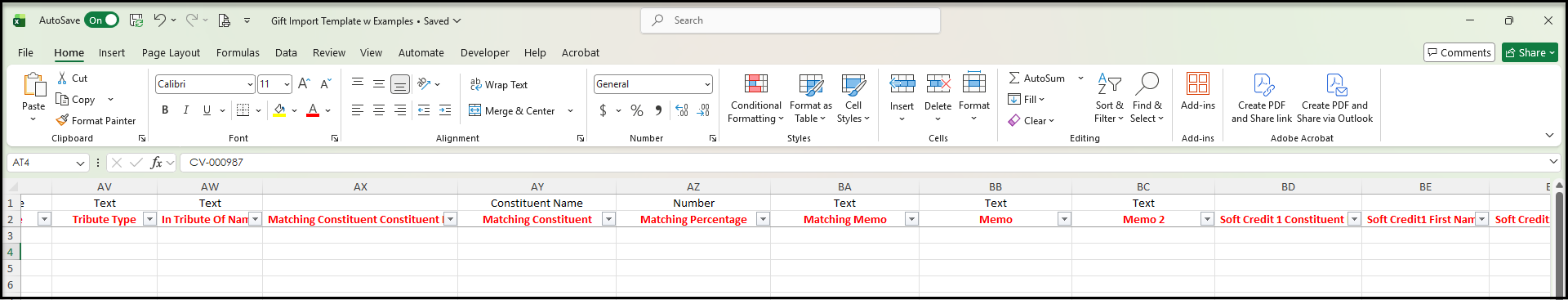Click the Decrease Font Size icon
Viewport: 1568px width, 300px height.
[325, 84]
